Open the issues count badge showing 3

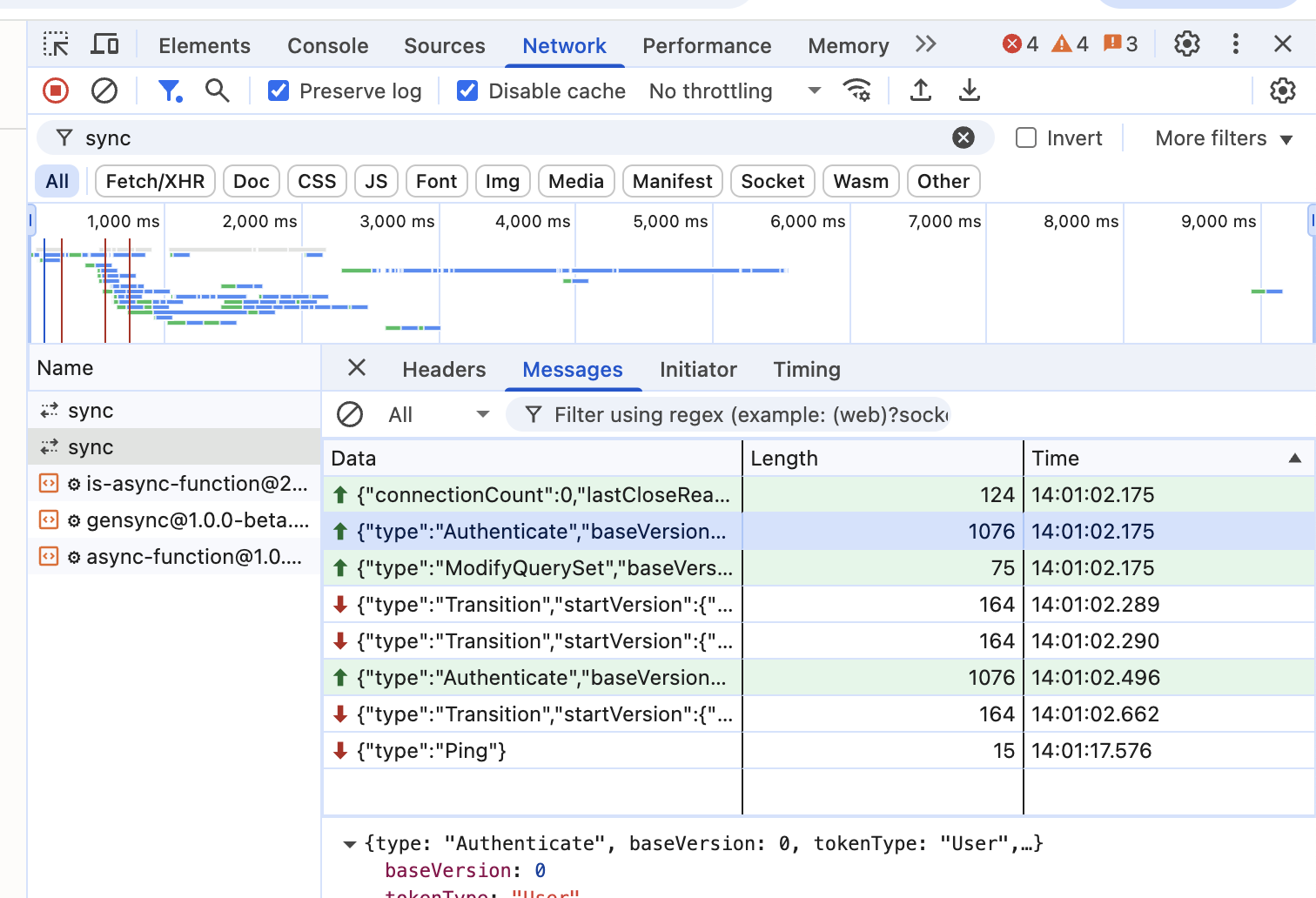[x=1120, y=44]
